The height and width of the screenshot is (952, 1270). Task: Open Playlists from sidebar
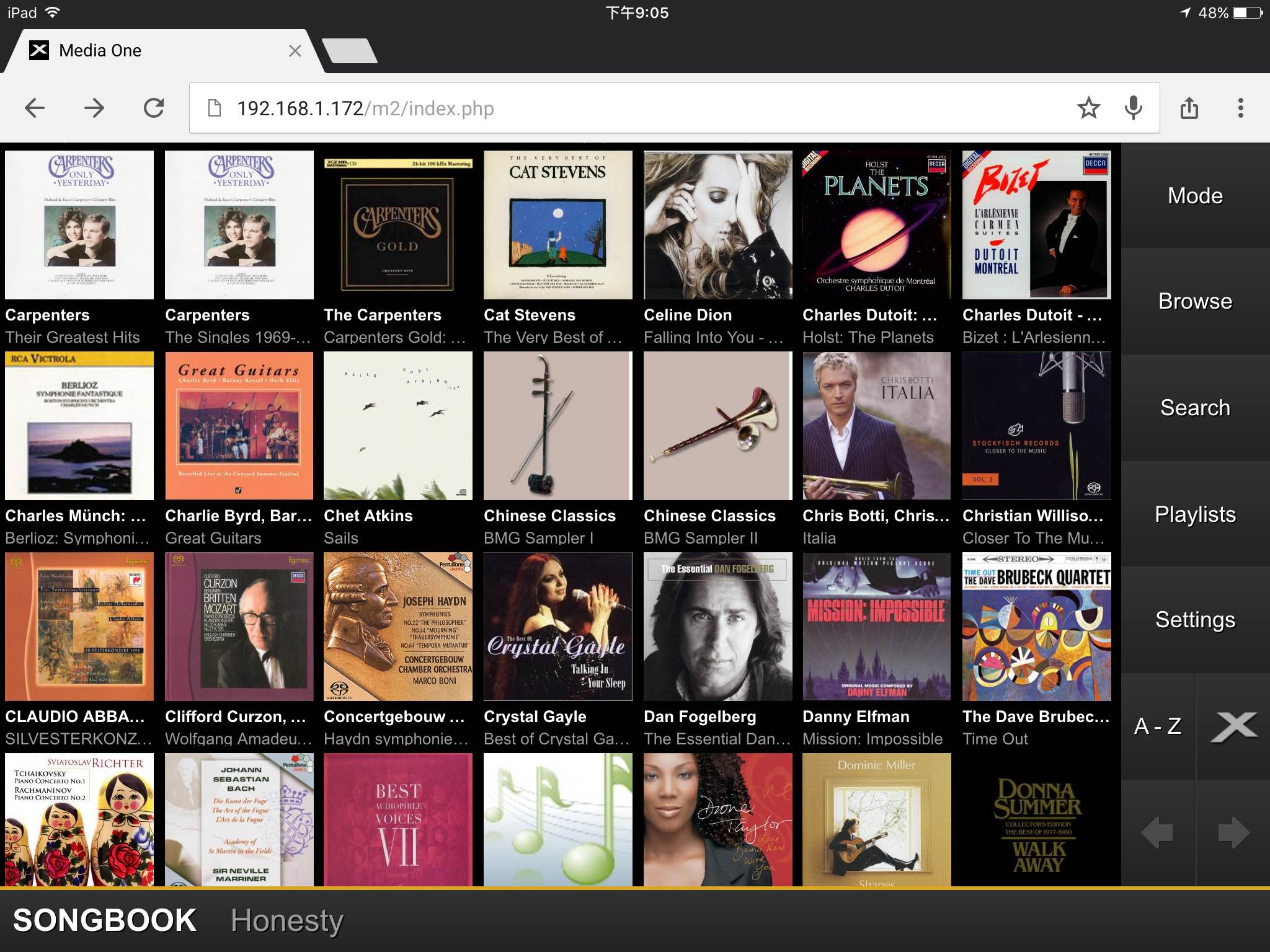(1195, 514)
